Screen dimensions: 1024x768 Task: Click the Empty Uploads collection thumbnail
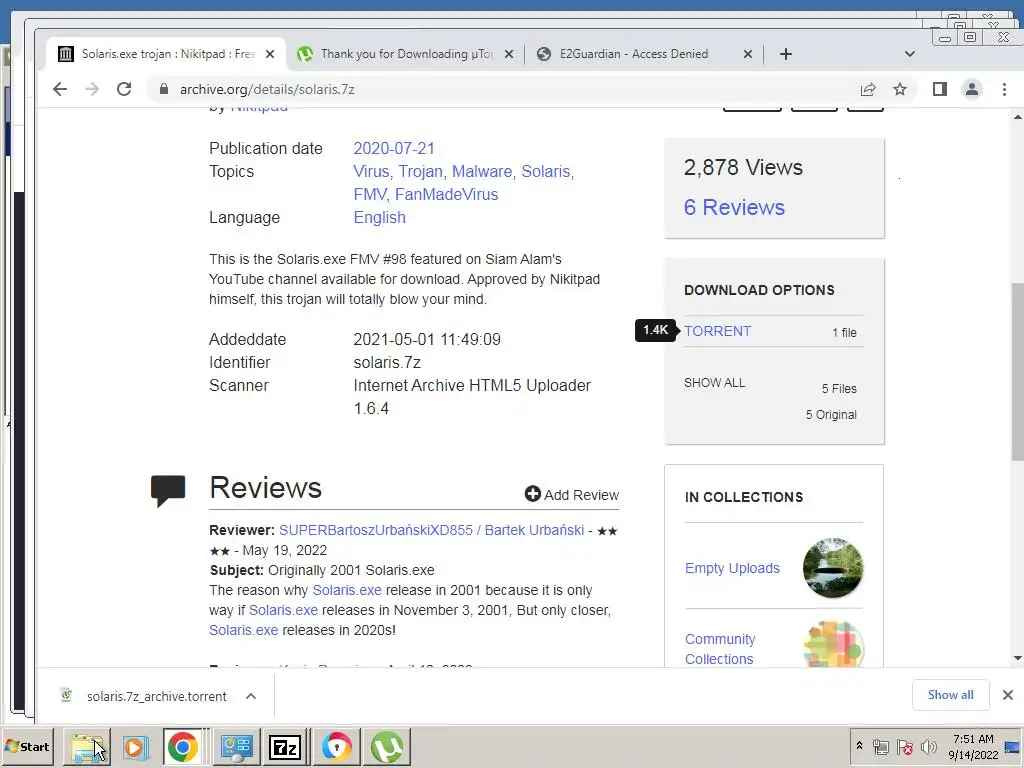[x=833, y=568]
